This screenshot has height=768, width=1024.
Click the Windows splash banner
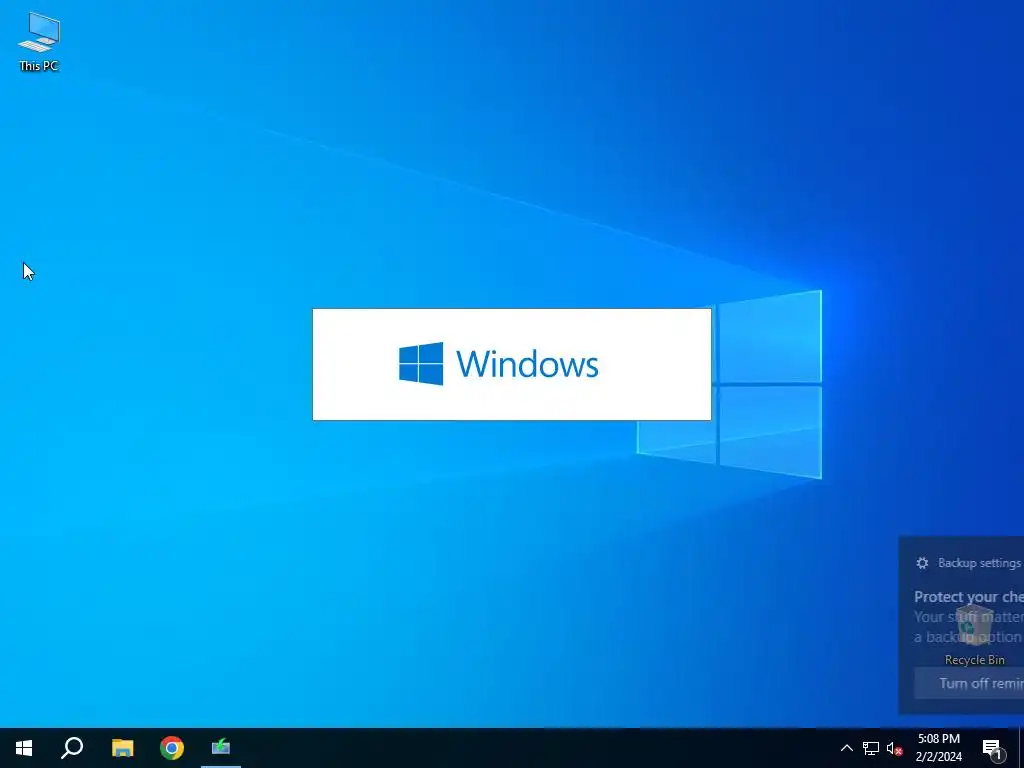pyautogui.click(x=512, y=364)
